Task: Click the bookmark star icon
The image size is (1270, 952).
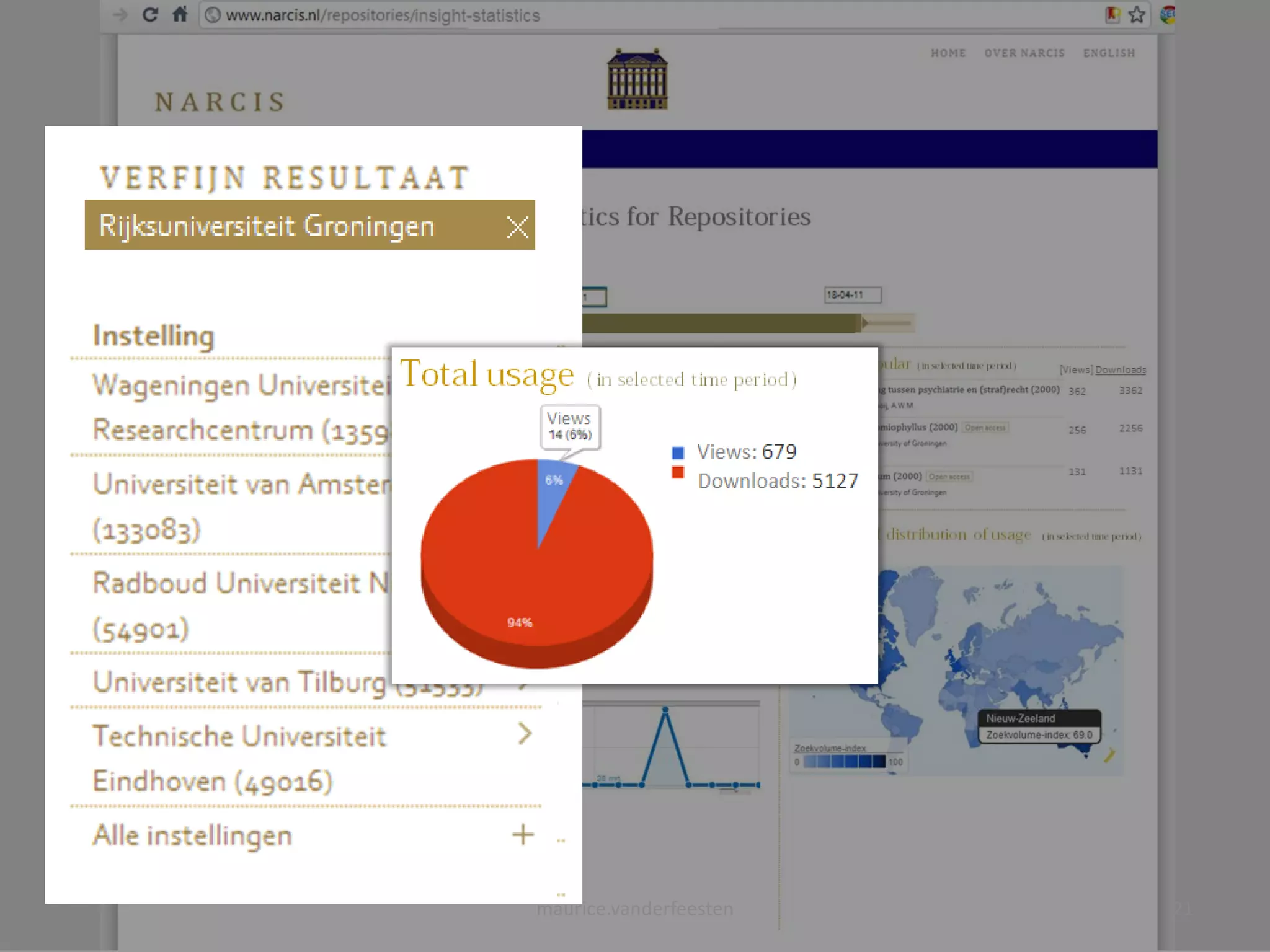Action: (1136, 15)
